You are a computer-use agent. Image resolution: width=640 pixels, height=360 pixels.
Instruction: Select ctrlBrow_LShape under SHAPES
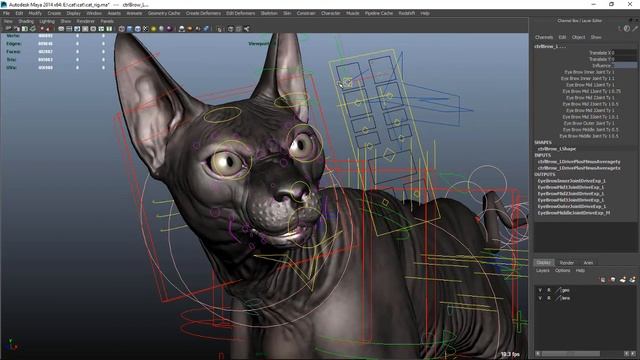[x=557, y=149]
